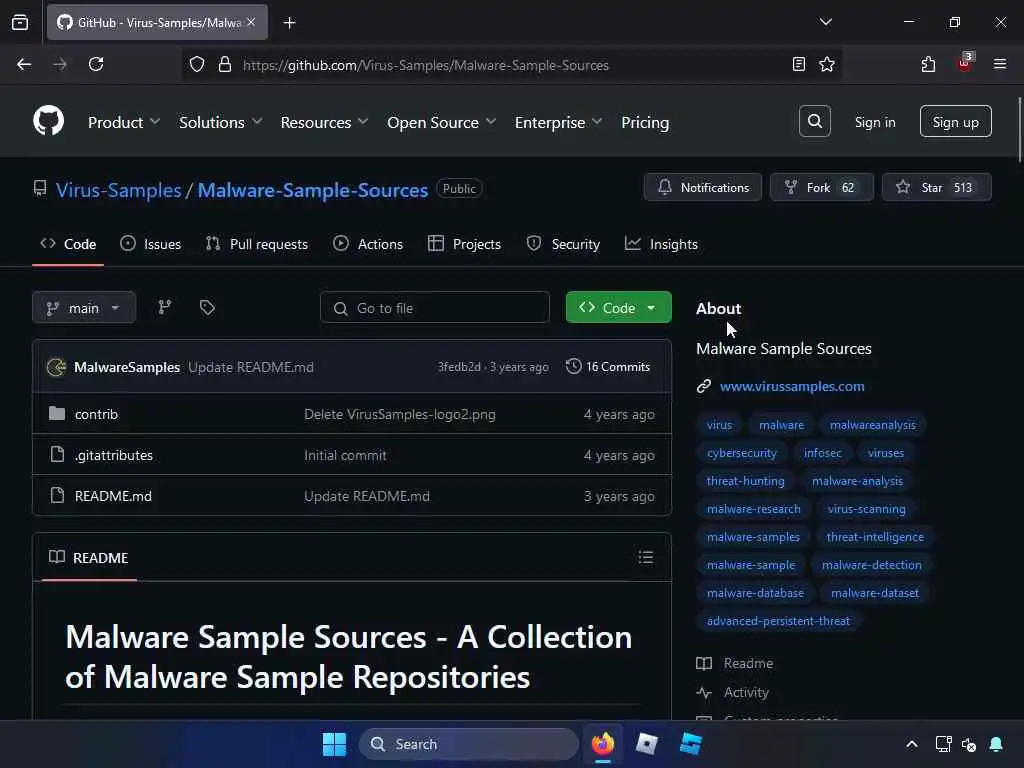Click the red extension icon with badge
The width and height of the screenshot is (1024, 768).
coord(965,63)
